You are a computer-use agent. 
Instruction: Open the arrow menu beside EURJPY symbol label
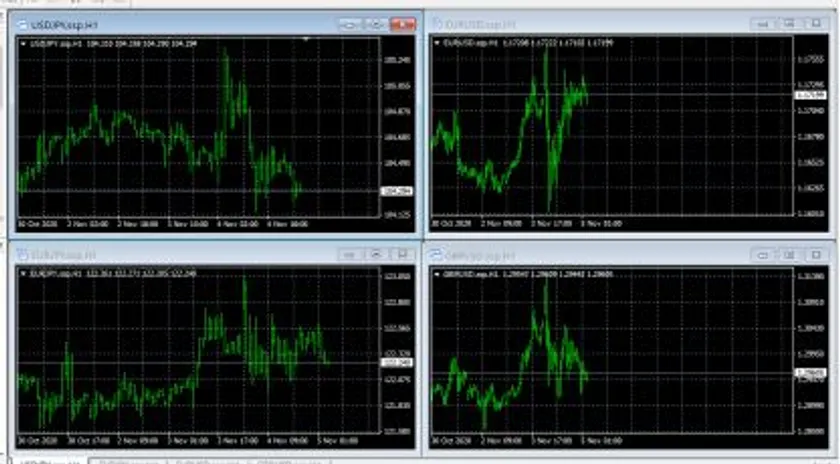(x=22, y=274)
